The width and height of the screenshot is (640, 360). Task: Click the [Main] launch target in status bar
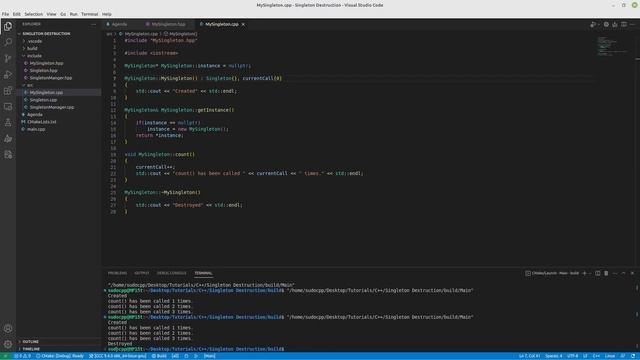(x=209, y=356)
